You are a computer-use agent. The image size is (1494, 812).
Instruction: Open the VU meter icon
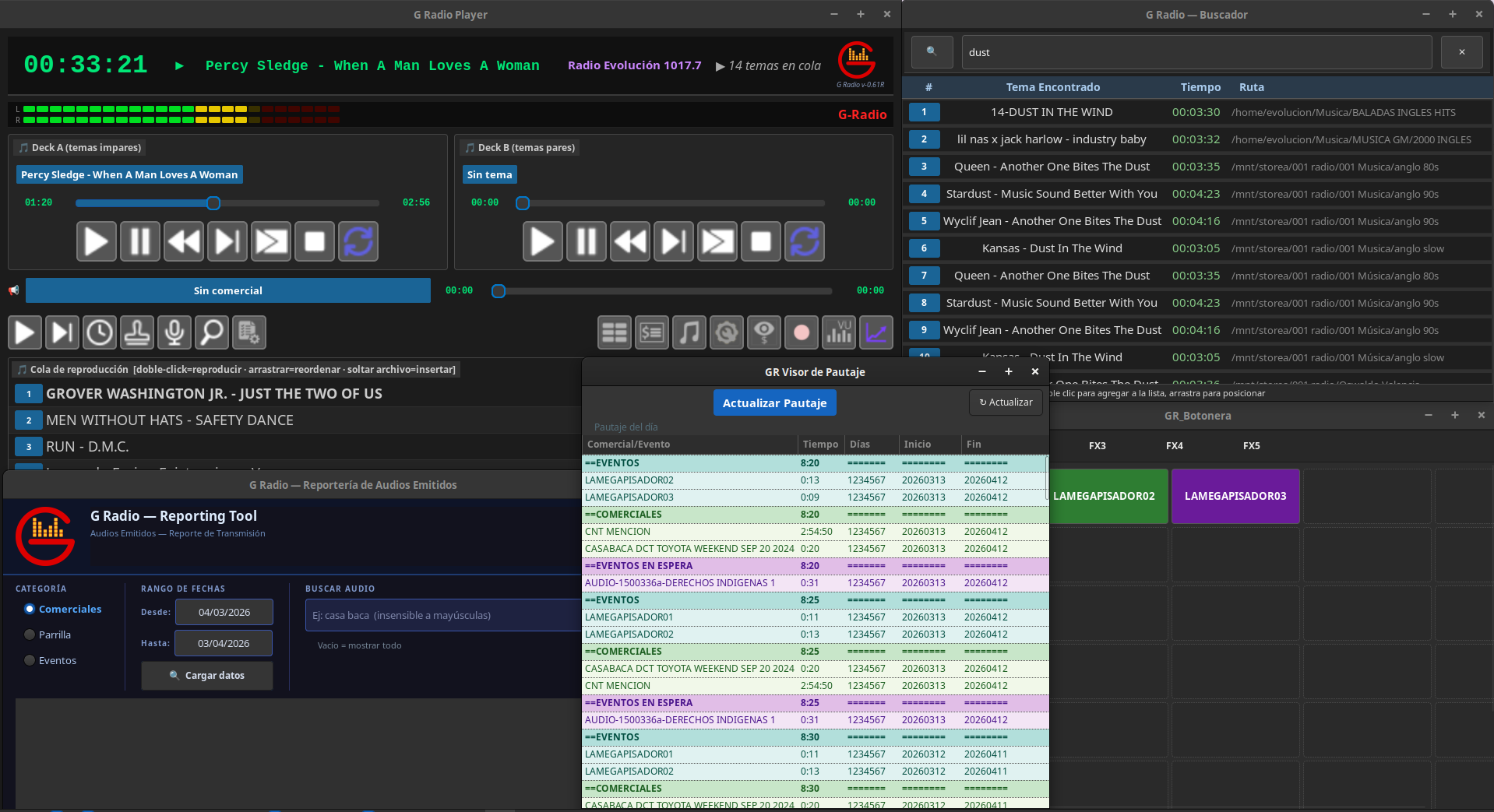pyautogui.click(x=839, y=333)
